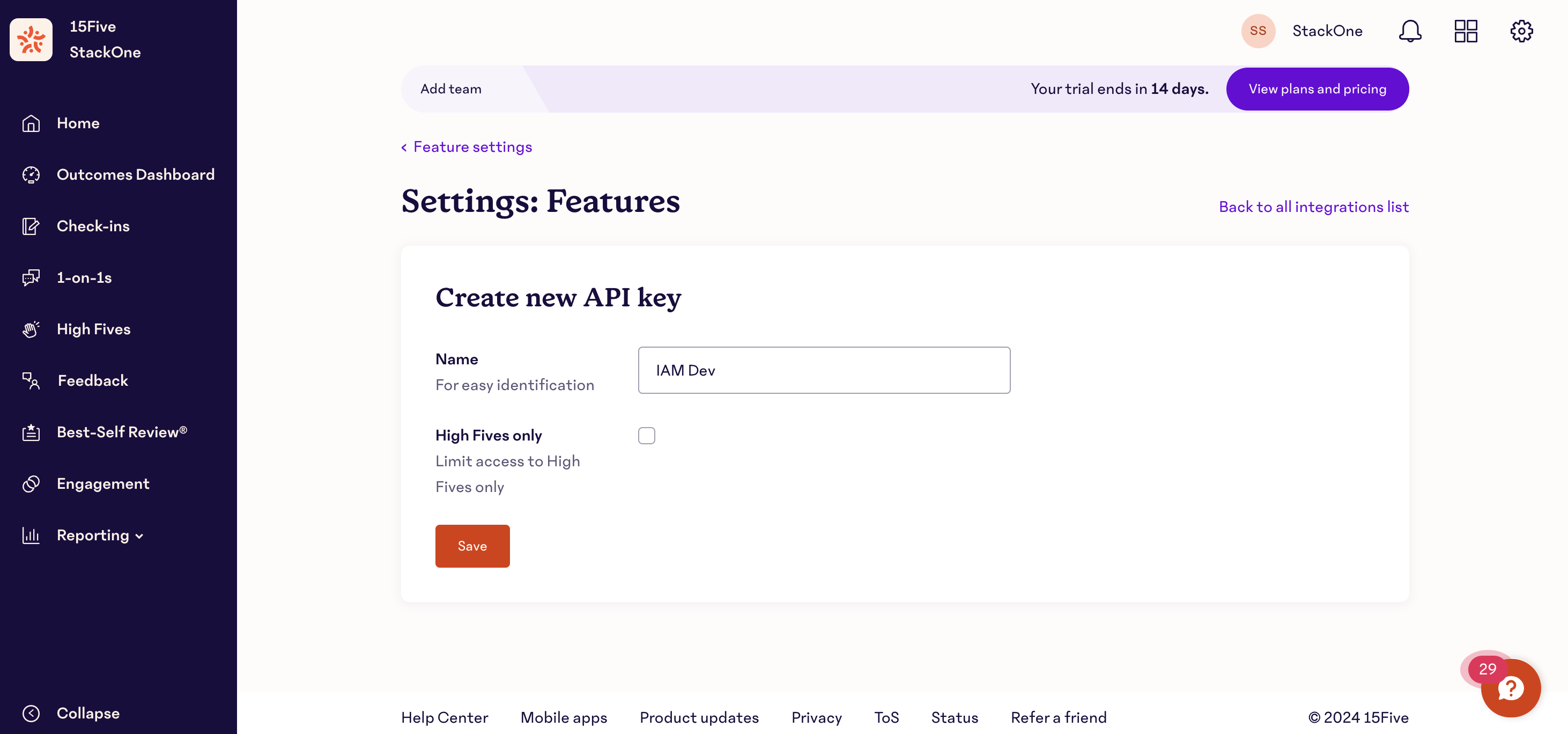Viewport: 1568px width, 734px height.
Task: Expand the Reporting section
Action: tap(93, 535)
